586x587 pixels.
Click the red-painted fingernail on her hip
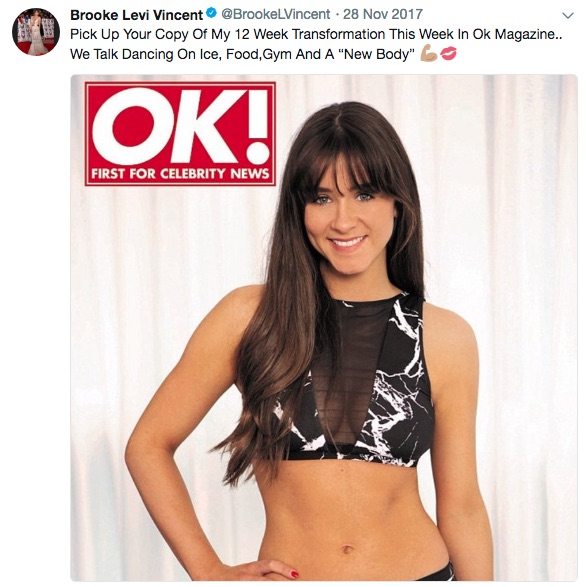(x=295, y=574)
